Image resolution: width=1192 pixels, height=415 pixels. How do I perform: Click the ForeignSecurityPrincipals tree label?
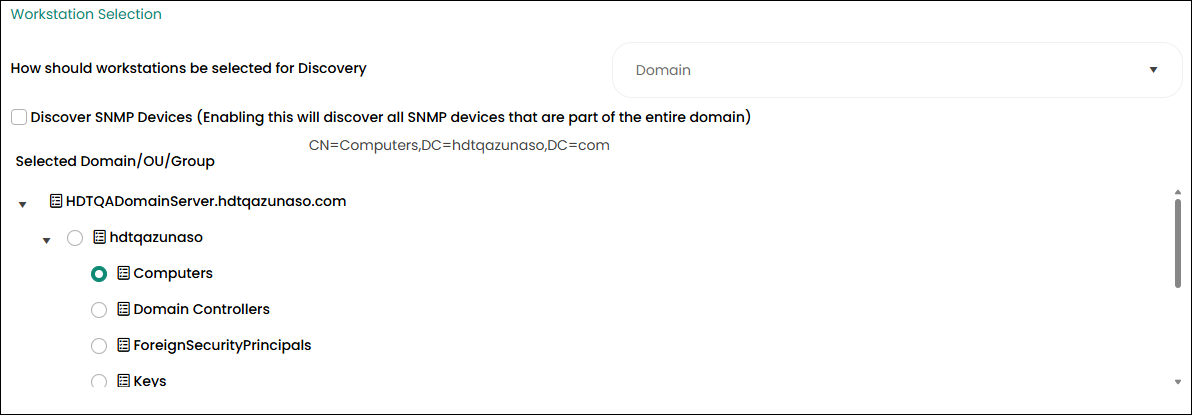tap(222, 345)
